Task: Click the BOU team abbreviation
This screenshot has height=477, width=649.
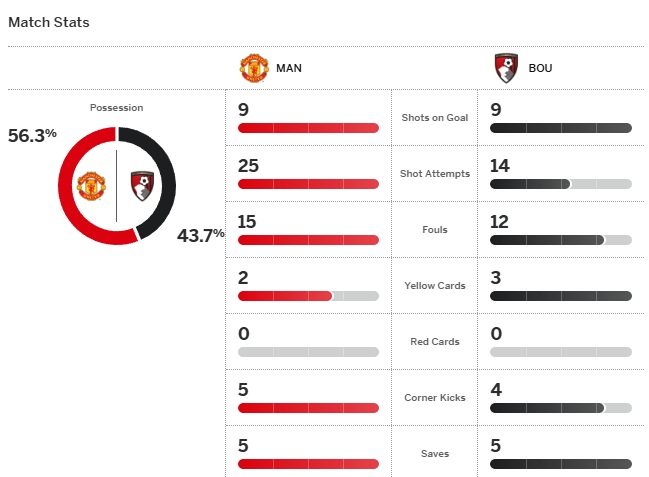Action: point(540,69)
